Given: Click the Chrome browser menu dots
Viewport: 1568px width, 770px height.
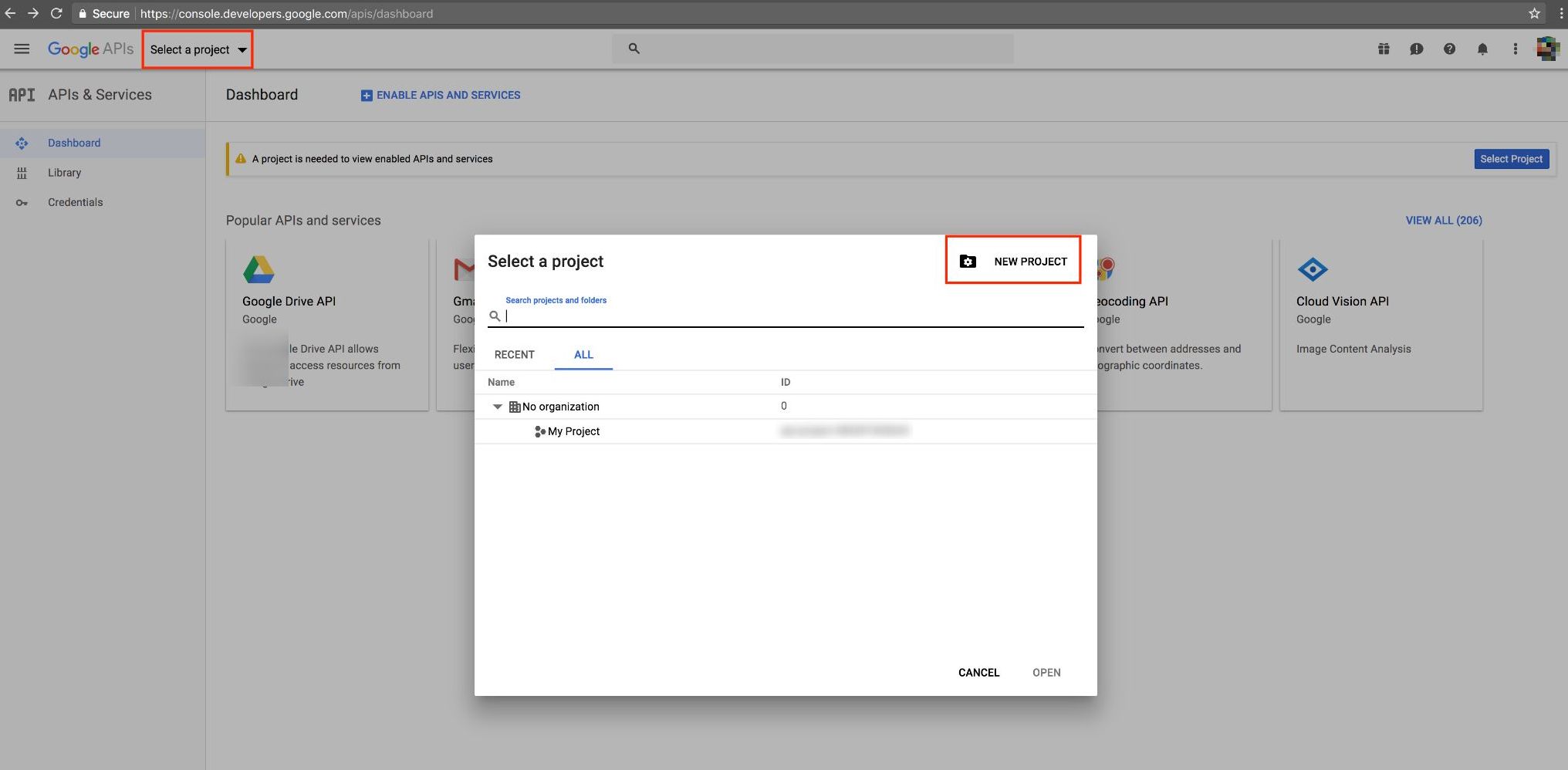Looking at the screenshot, I should (1560, 13).
